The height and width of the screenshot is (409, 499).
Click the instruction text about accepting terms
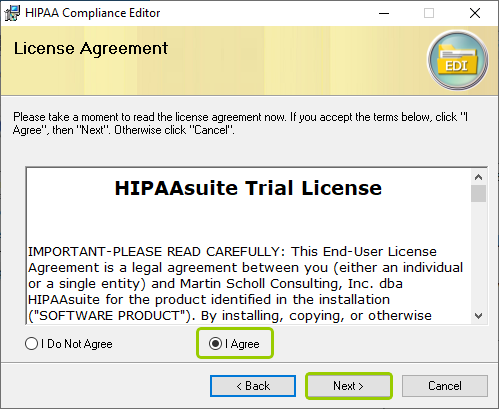pos(240,123)
